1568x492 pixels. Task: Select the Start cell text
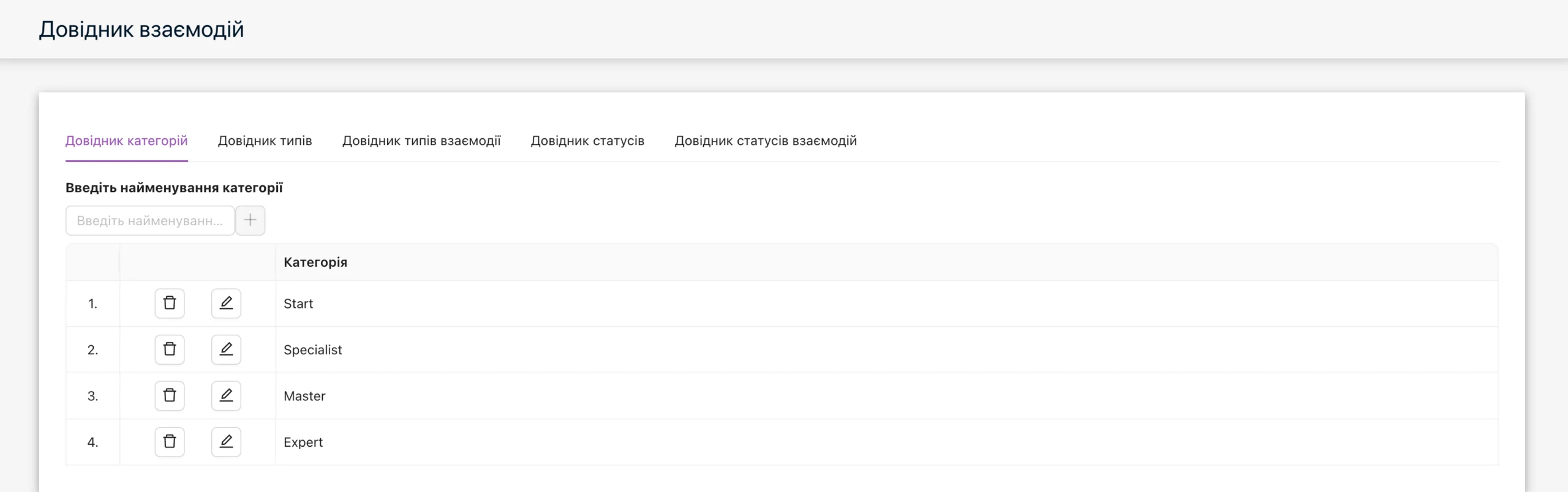click(298, 304)
